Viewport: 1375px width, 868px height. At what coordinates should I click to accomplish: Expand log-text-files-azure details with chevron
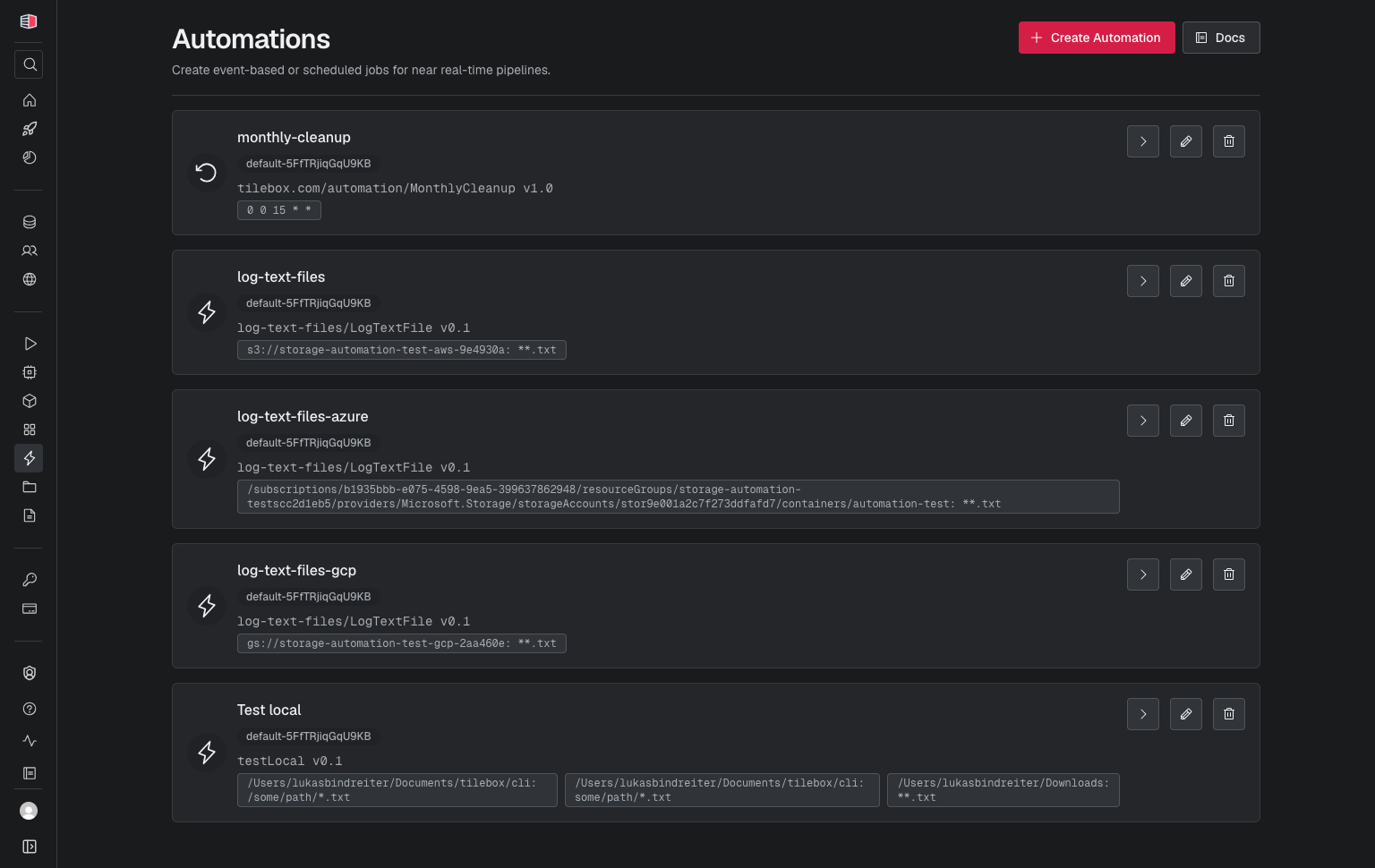coord(1143,421)
